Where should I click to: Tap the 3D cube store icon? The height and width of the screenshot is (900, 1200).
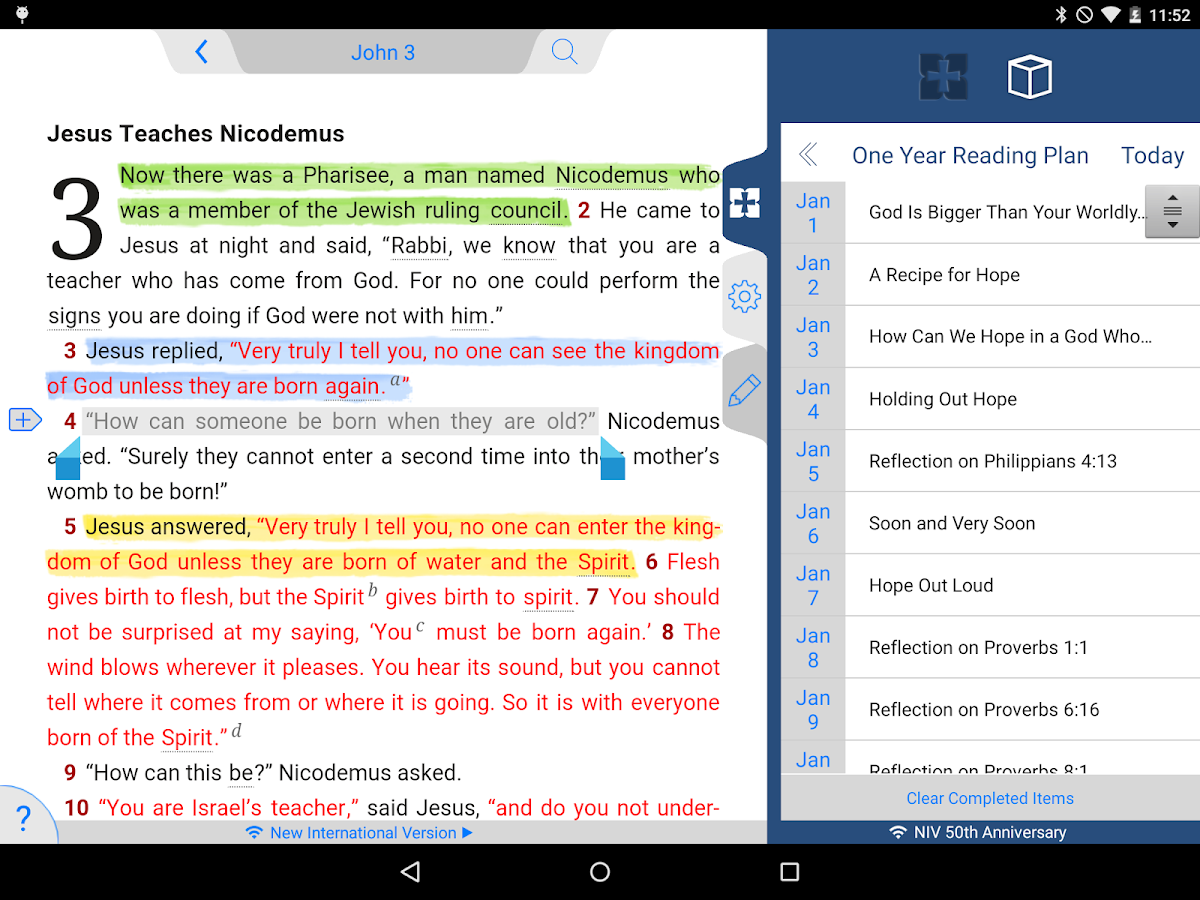coord(1030,77)
